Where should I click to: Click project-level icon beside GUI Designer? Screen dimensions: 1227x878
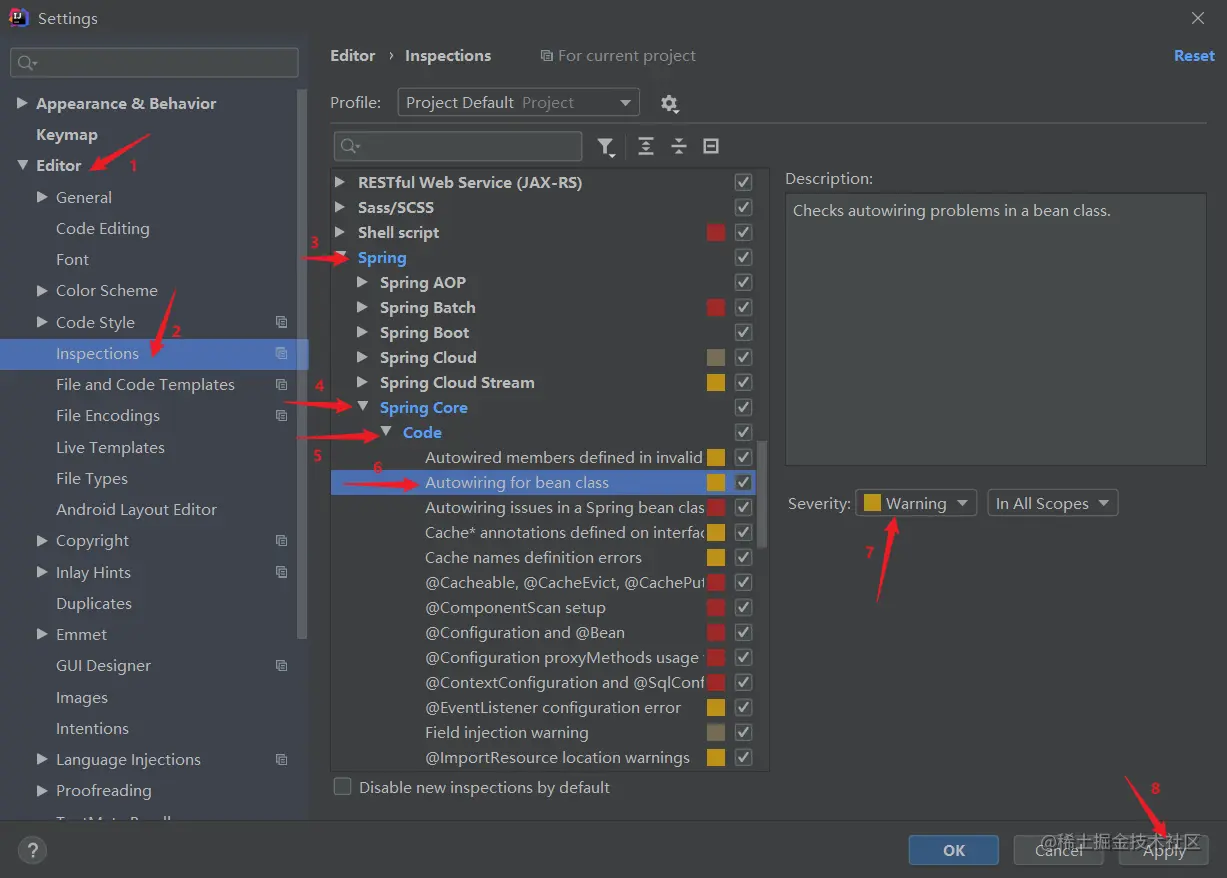point(281,666)
